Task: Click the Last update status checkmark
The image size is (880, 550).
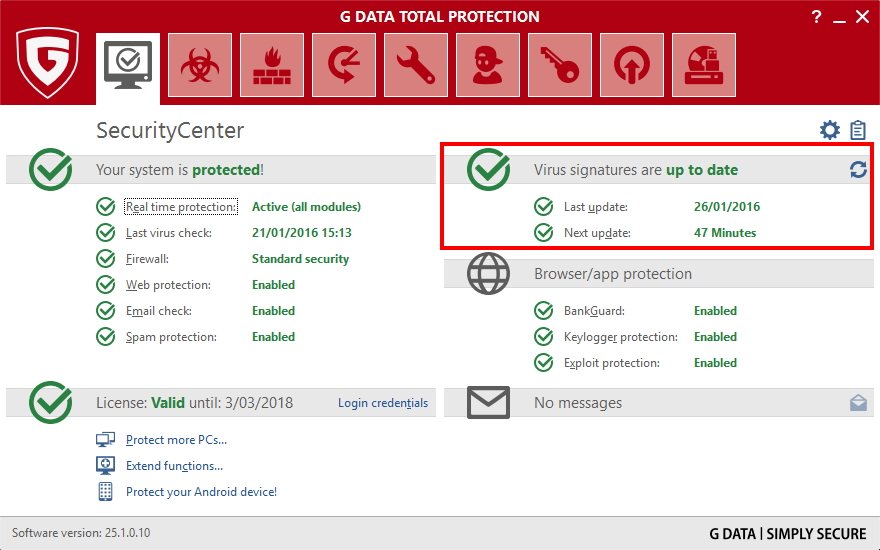Action: tap(543, 207)
